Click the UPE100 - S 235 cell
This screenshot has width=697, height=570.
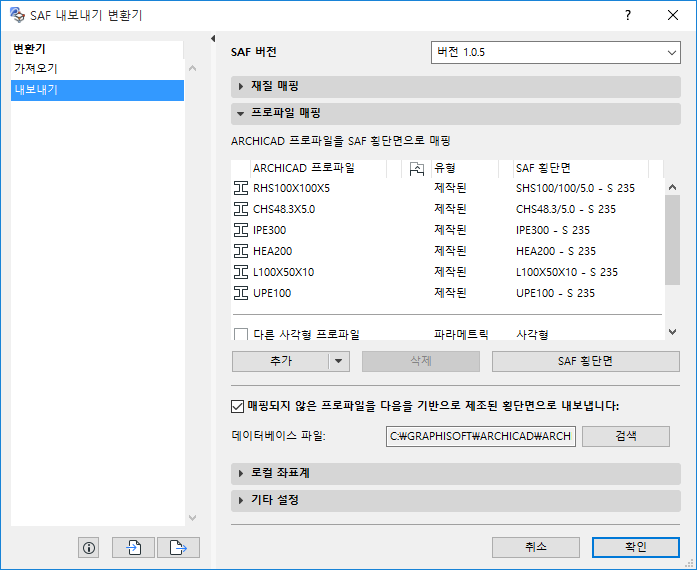pyautogui.click(x=555, y=293)
